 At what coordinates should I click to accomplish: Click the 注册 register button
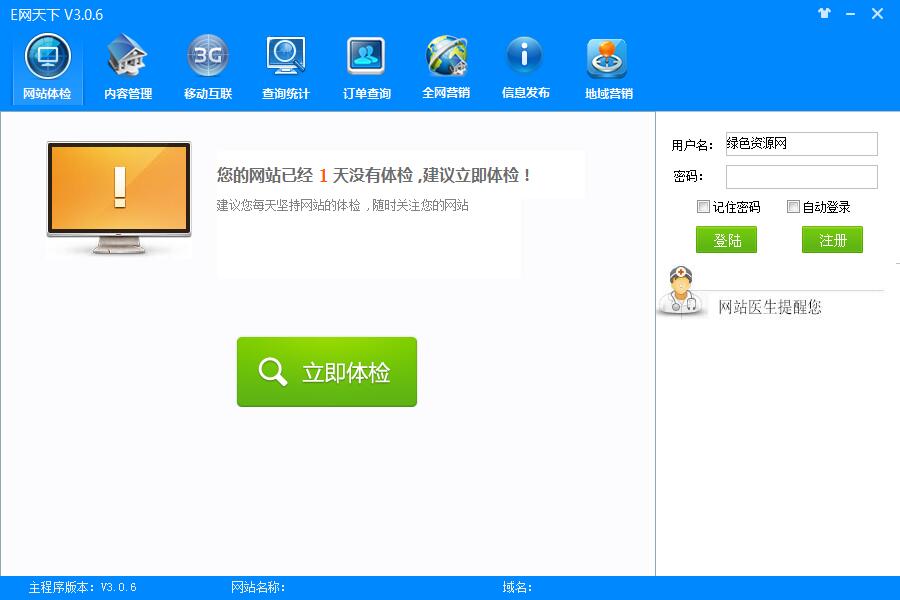click(832, 240)
